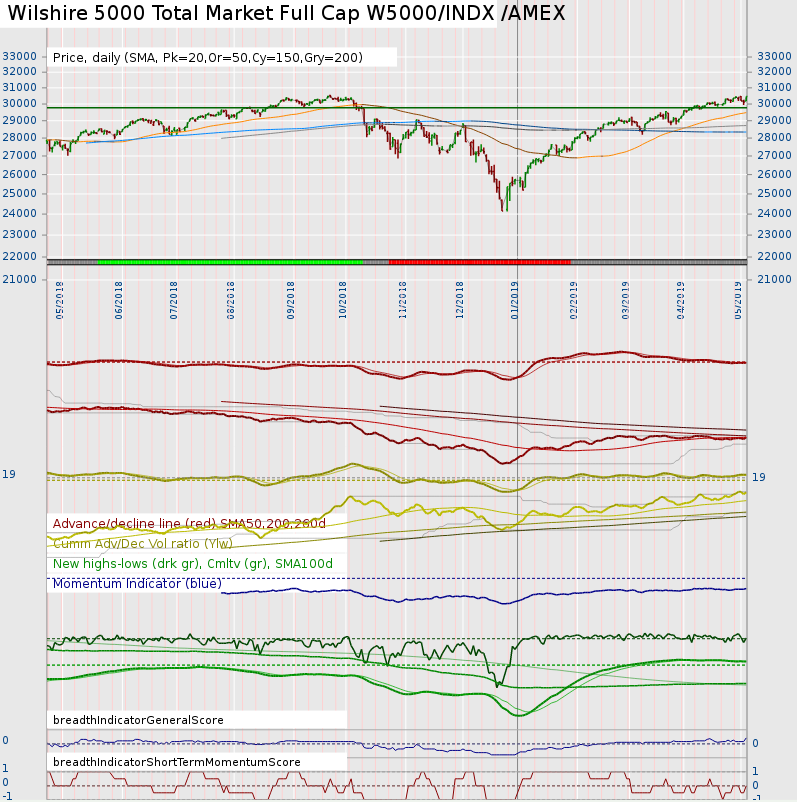Screen dimensions: 797x802
Task: Click the 19 value on the right indicator axis
Action: click(759, 477)
